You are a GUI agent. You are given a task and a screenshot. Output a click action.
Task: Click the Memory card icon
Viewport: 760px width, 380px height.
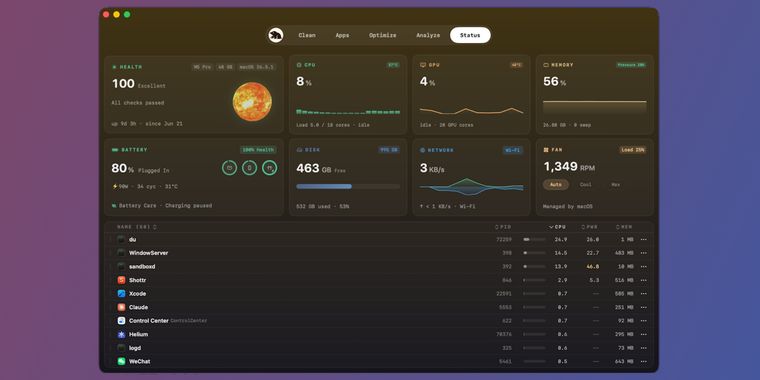coord(546,65)
